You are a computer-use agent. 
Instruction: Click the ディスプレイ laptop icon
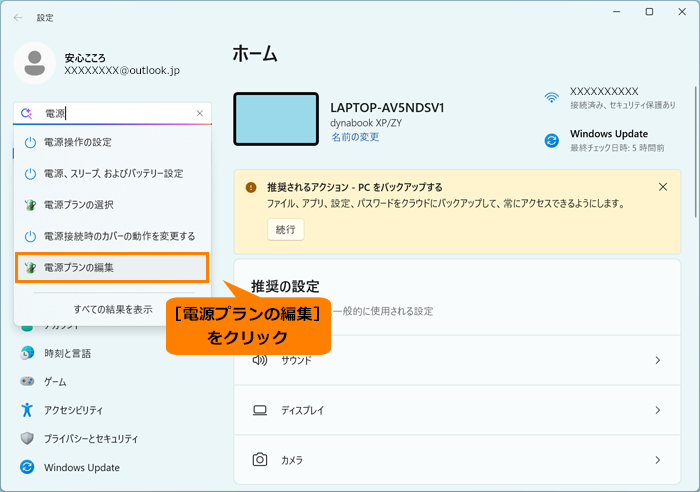click(x=260, y=410)
